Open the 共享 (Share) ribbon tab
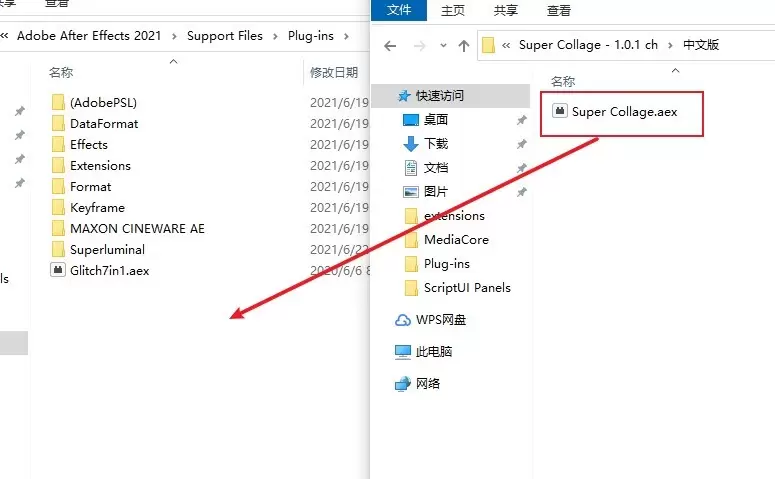 [506, 10]
